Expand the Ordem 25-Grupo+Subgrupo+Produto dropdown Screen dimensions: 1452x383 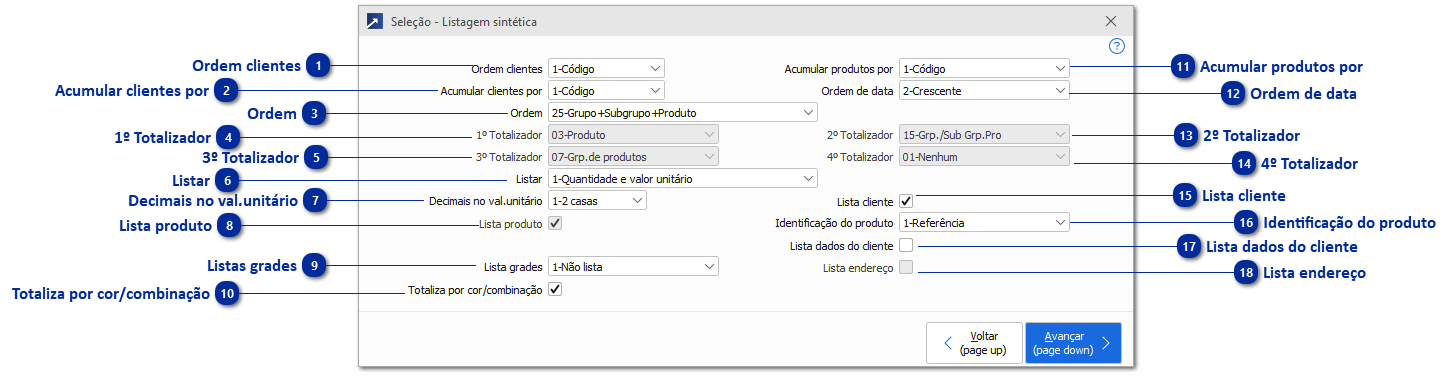(x=683, y=112)
